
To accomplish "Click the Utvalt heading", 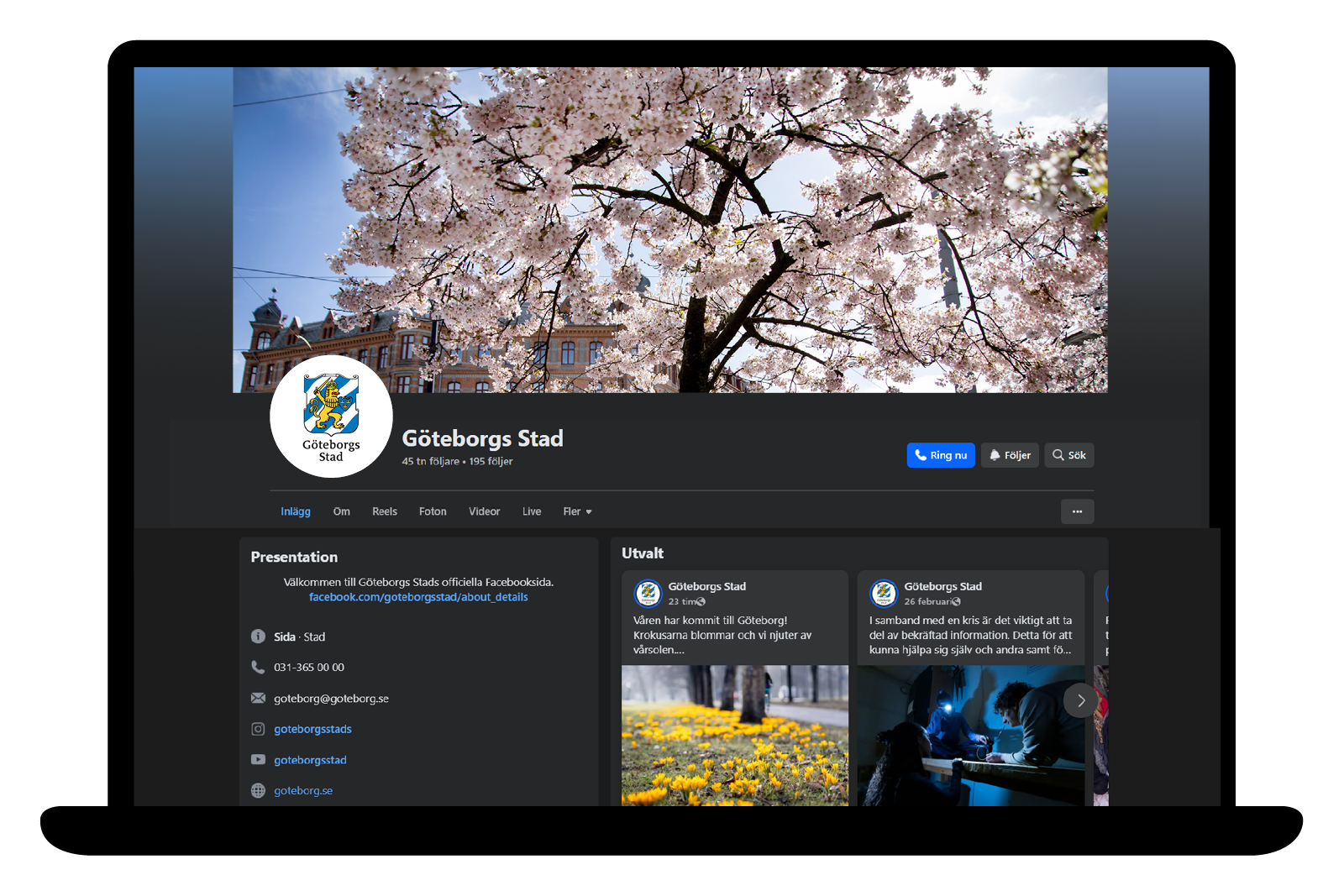I will point(643,553).
